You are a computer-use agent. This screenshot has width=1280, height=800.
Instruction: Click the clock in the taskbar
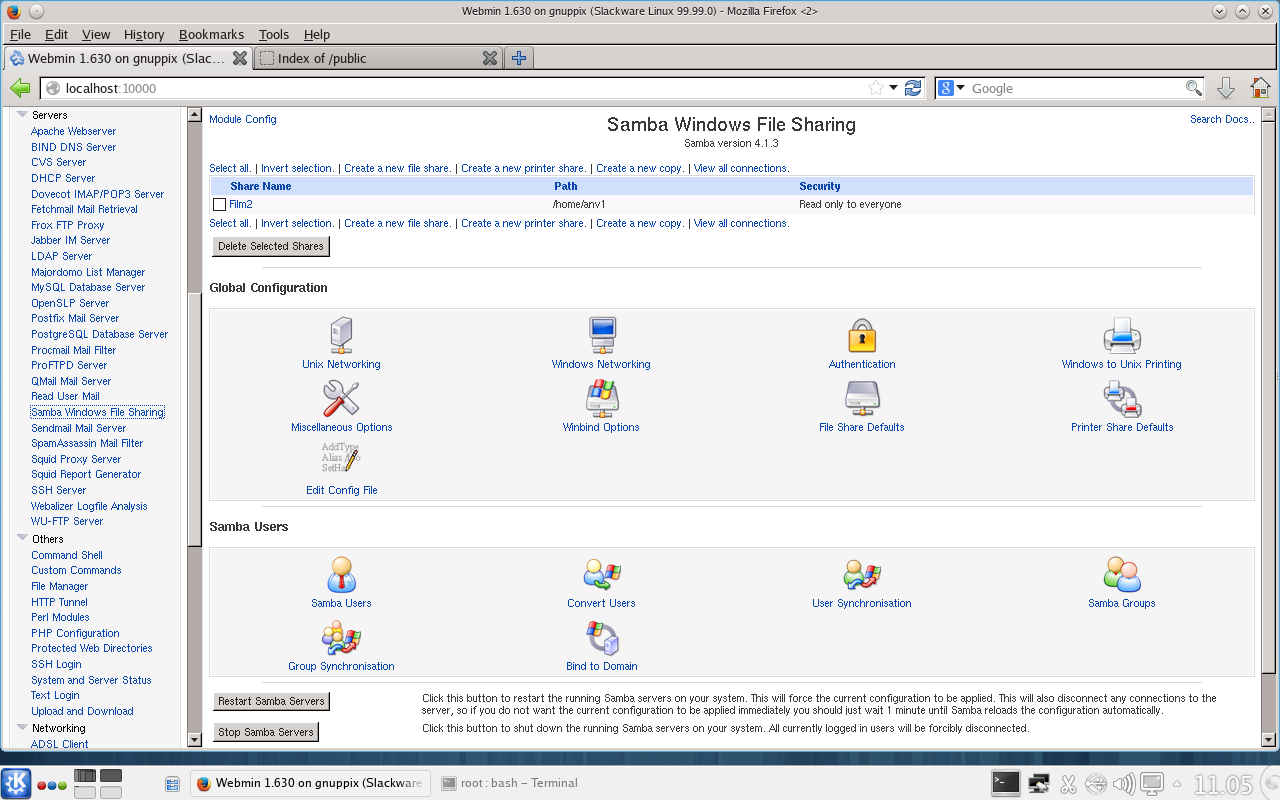pyautogui.click(x=1224, y=783)
